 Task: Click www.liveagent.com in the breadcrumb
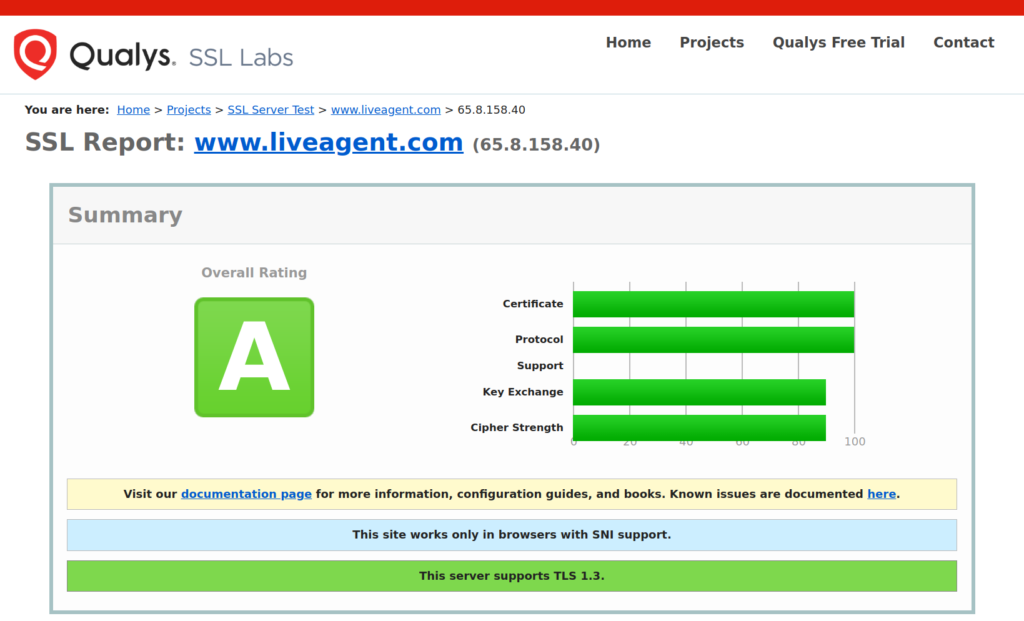386,110
